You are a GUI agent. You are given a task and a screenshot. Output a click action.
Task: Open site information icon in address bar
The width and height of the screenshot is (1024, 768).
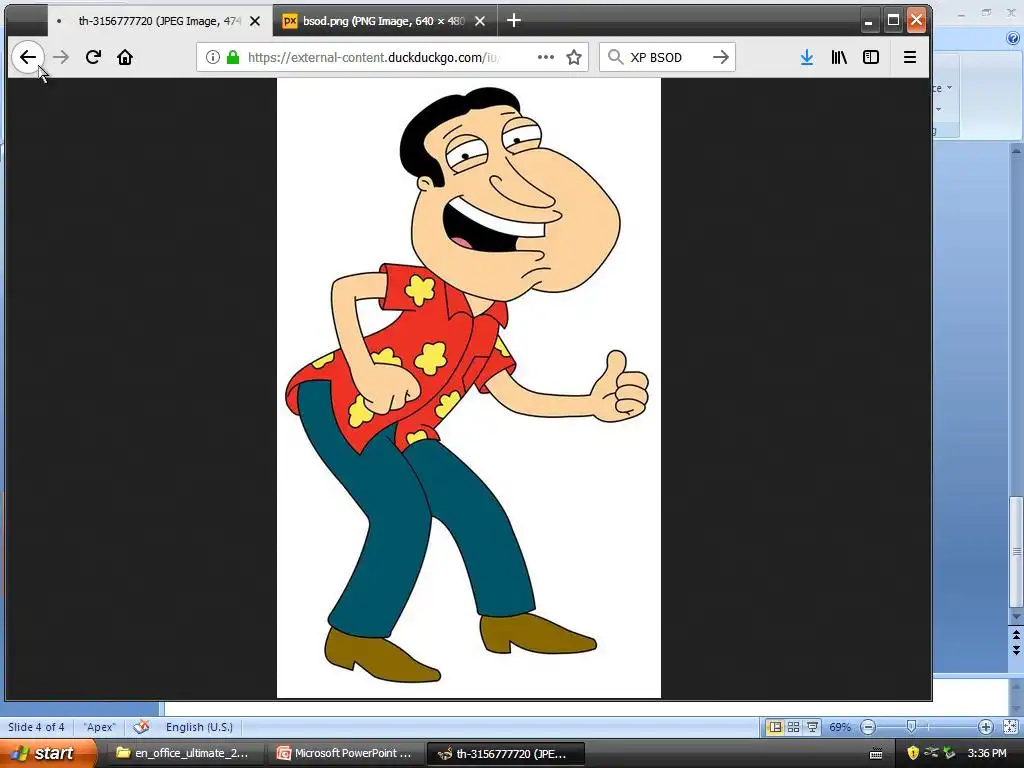213,57
